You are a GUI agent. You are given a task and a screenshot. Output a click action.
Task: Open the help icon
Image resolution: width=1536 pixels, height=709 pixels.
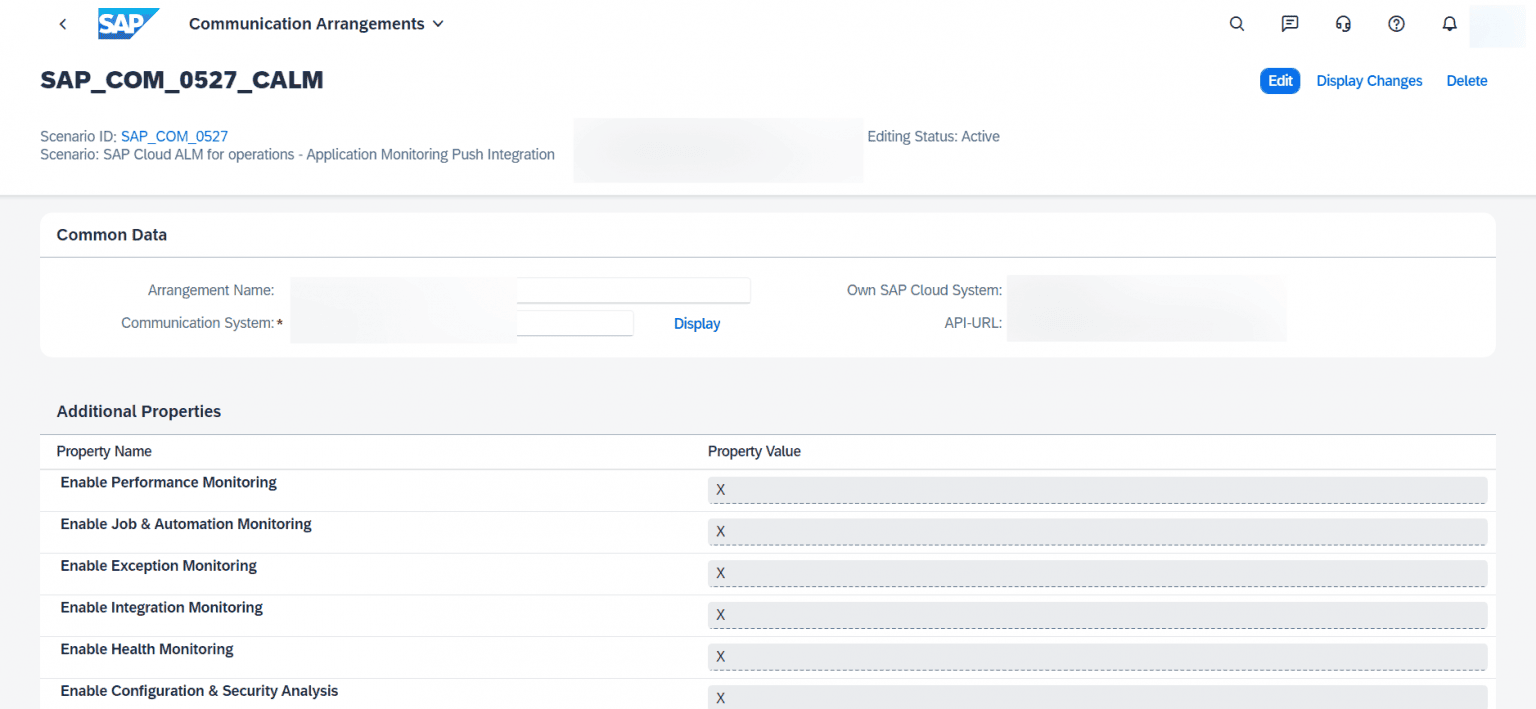tap(1396, 23)
